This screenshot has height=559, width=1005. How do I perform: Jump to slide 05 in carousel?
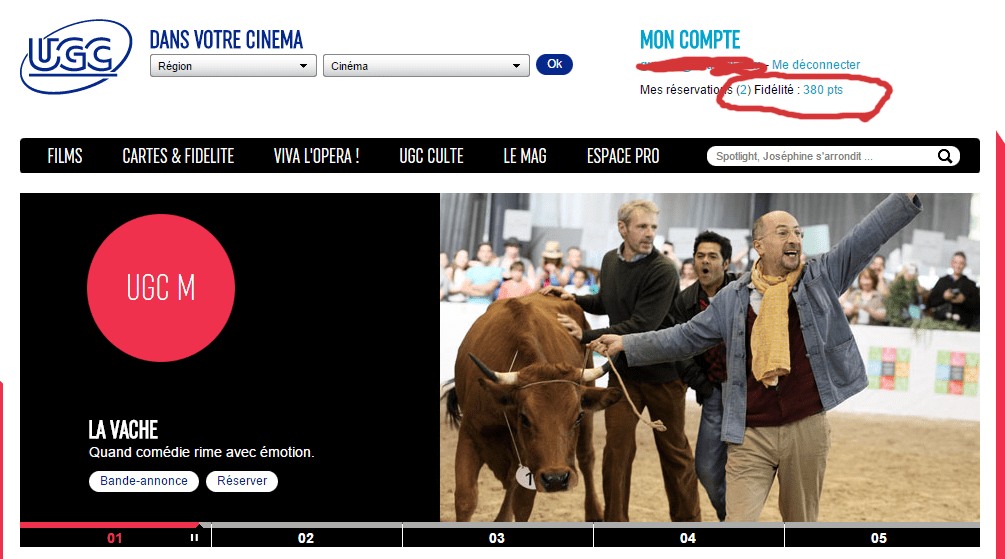tap(878, 538)
